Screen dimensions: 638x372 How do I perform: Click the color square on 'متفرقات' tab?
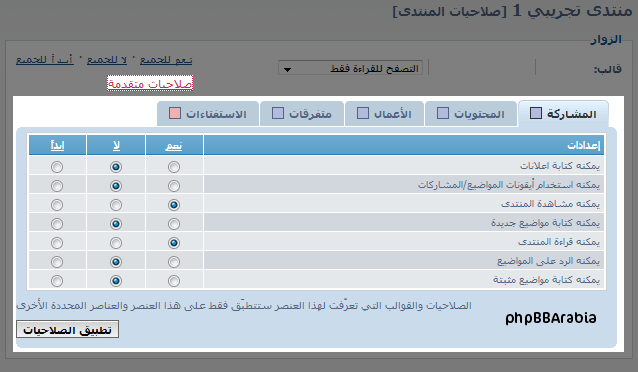tap(278, 113)
